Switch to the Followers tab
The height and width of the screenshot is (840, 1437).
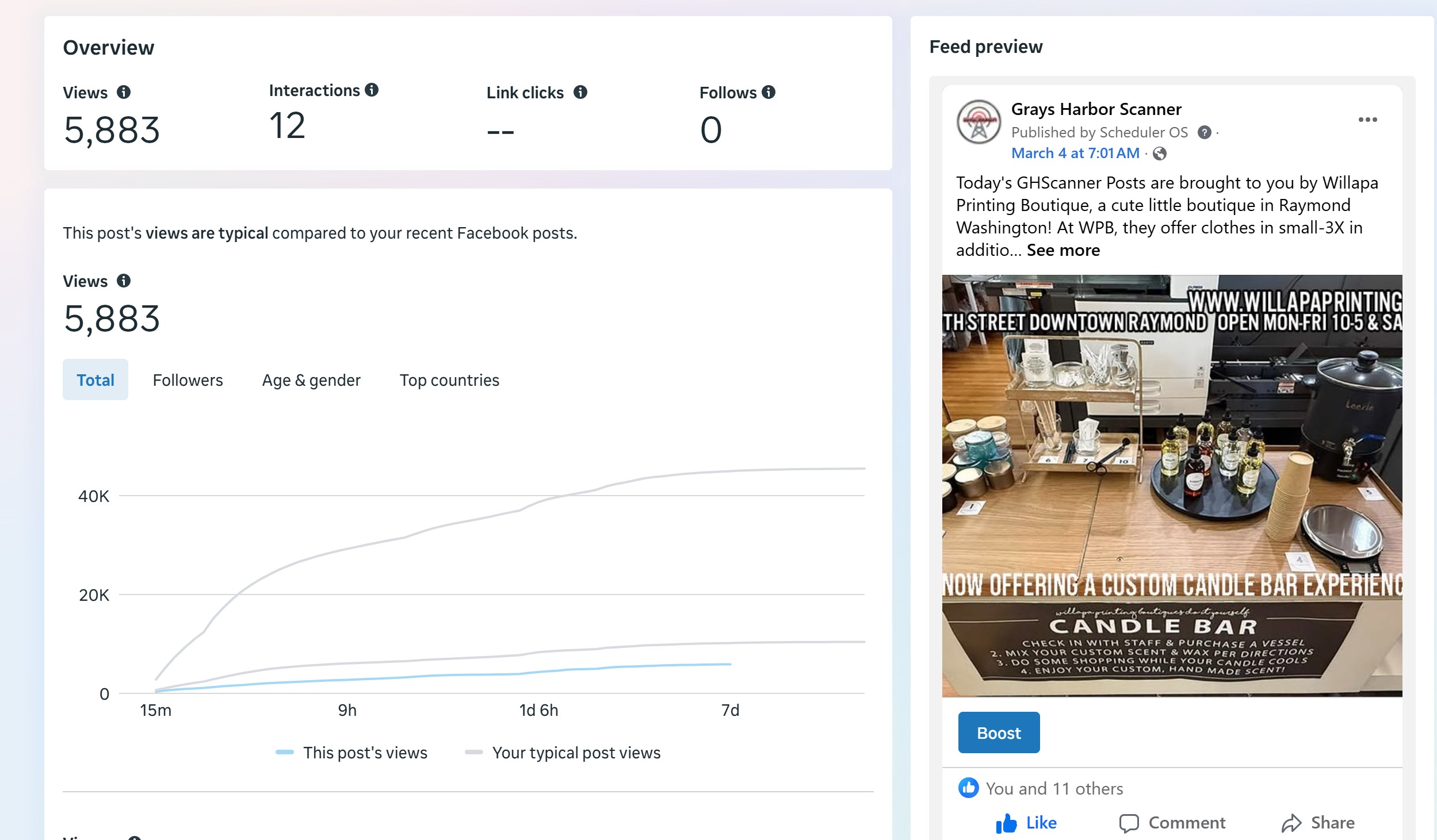click(188, 380)
